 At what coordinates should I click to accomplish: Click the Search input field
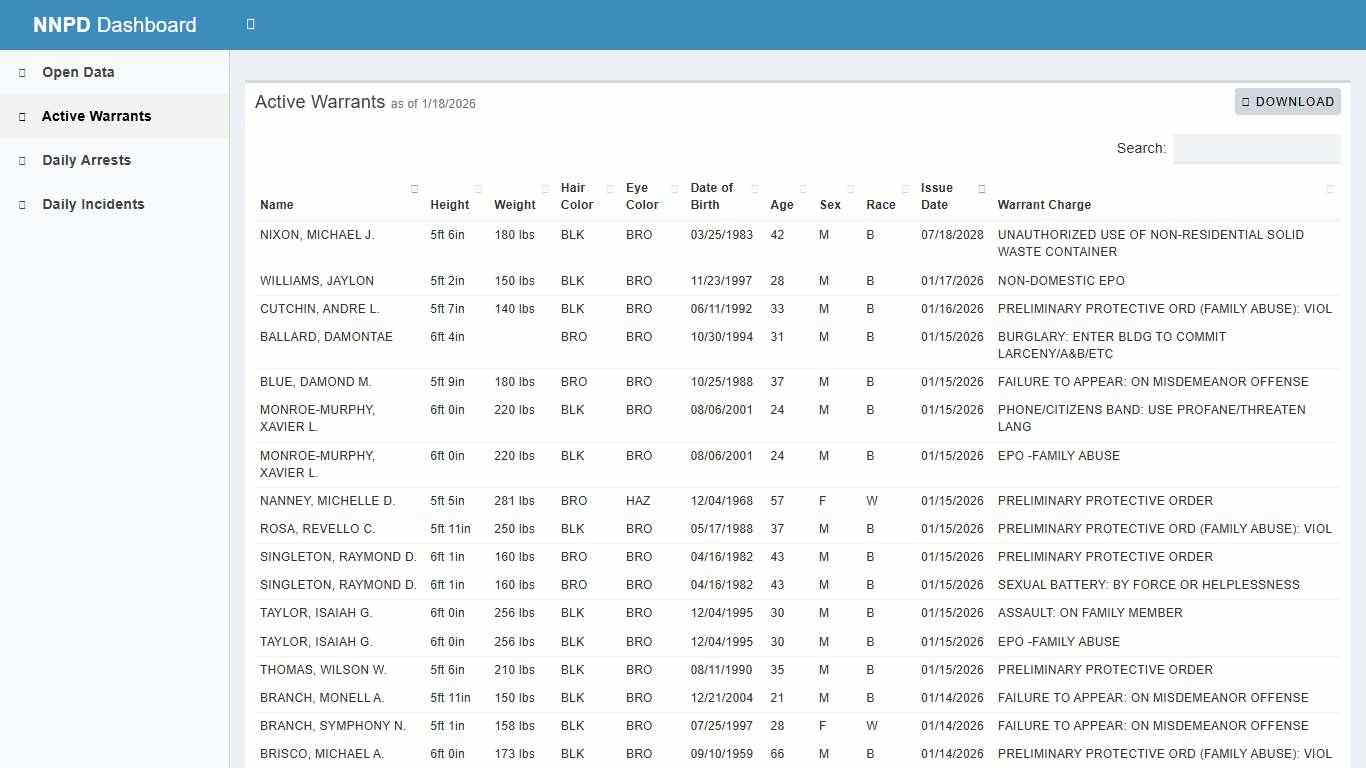point(1256,148)
